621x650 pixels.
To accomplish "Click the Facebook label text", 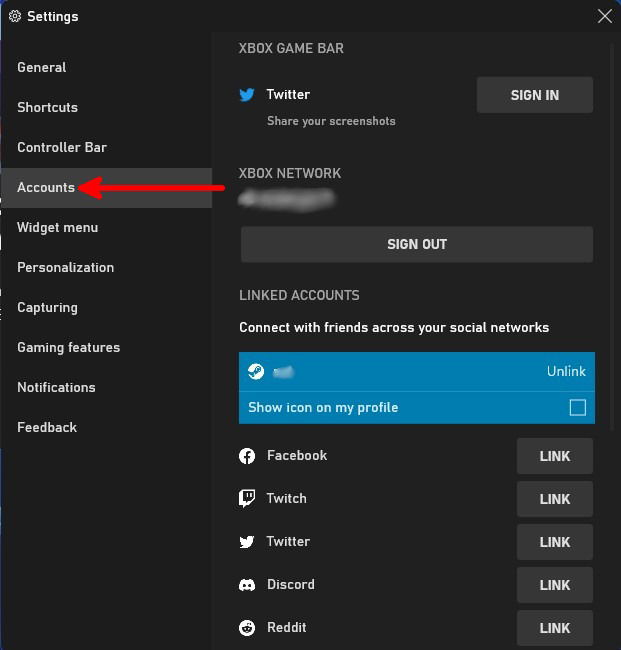I will tap(297, 456).
